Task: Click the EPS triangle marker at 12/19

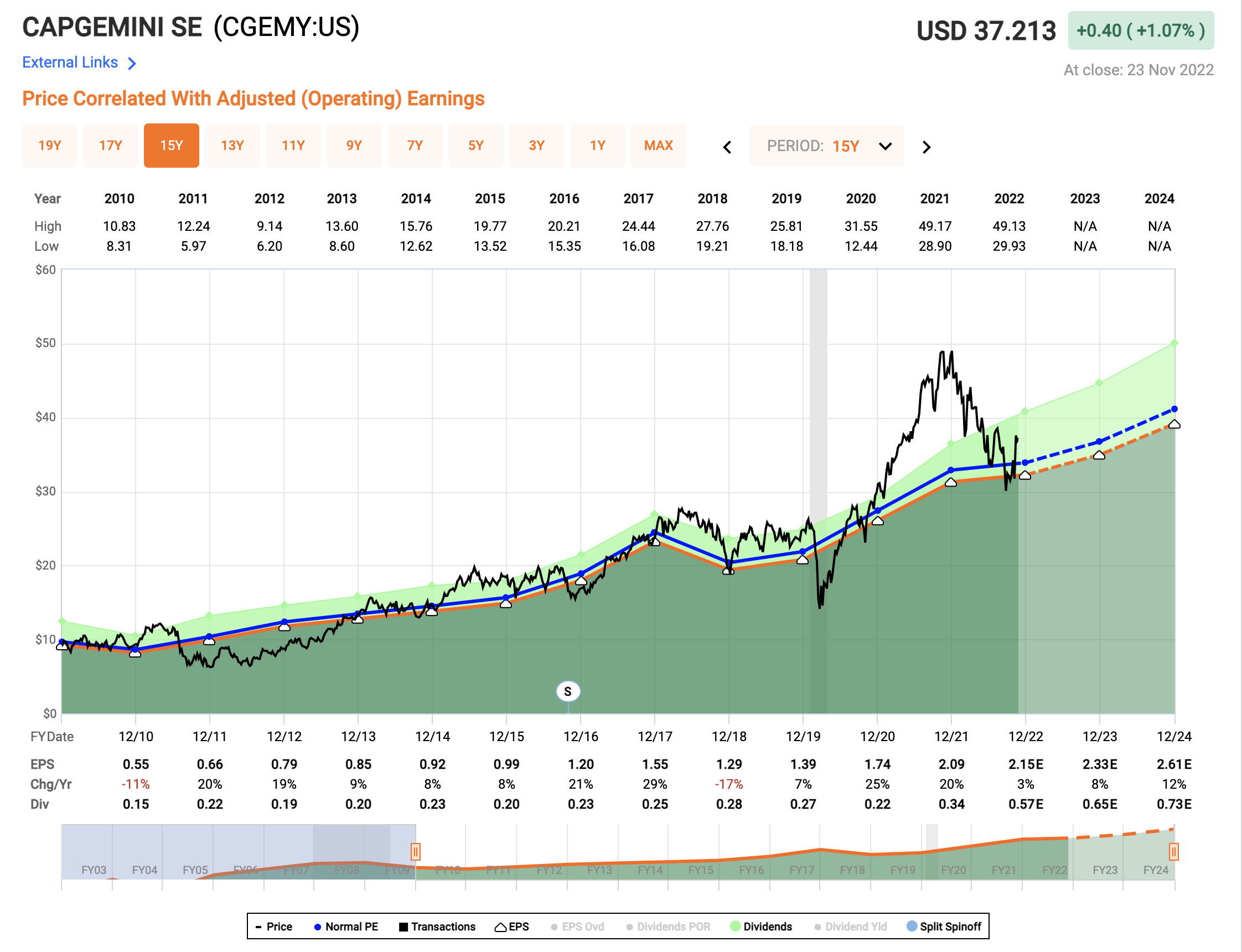Action: (x=803, y=560)
